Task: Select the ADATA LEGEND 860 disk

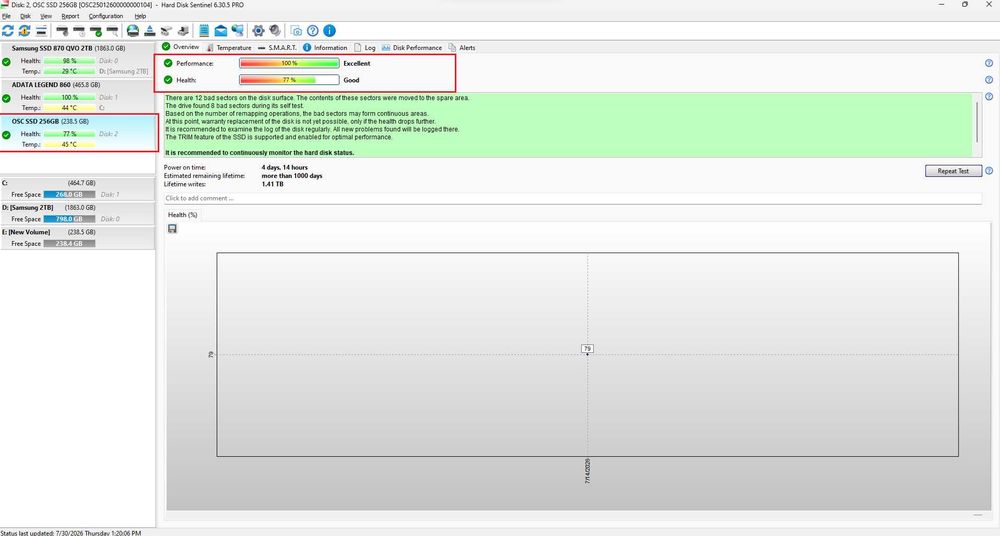Action: point(78,96)
